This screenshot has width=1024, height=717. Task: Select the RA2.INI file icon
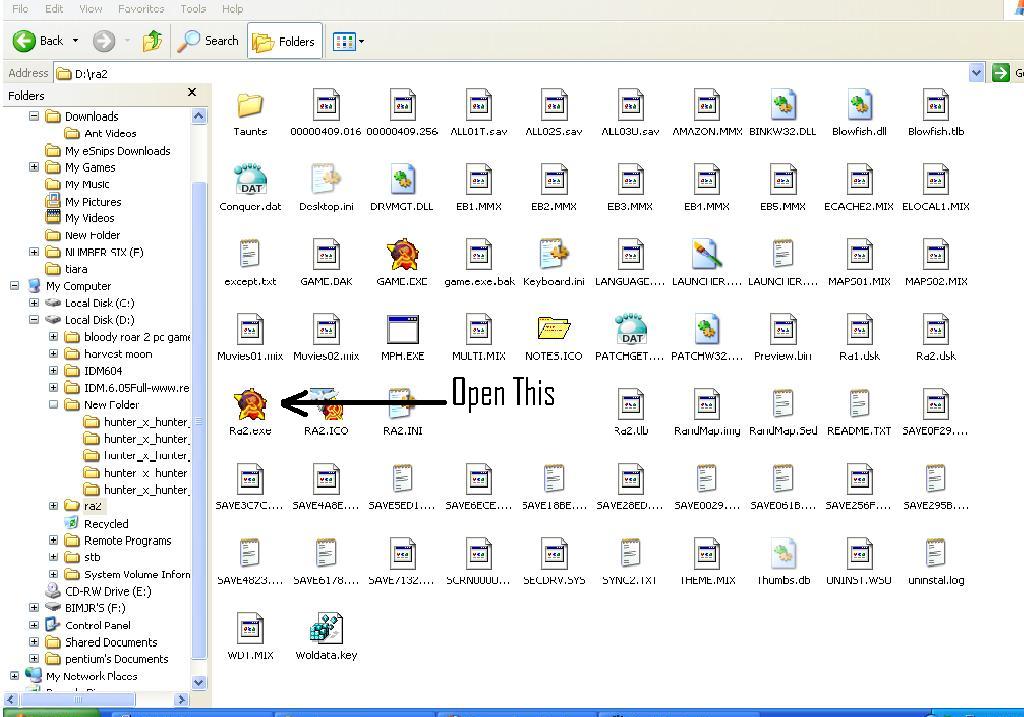pos(402,405)
